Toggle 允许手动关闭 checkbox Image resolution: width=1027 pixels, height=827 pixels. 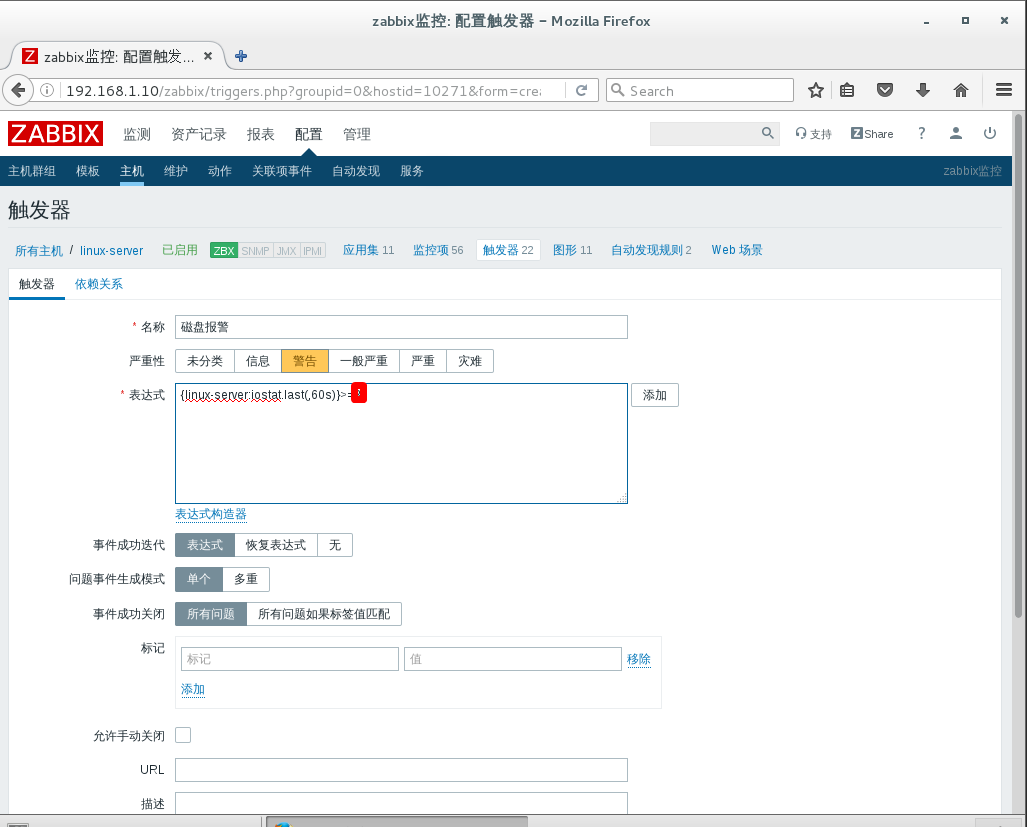tap(183, 735)
